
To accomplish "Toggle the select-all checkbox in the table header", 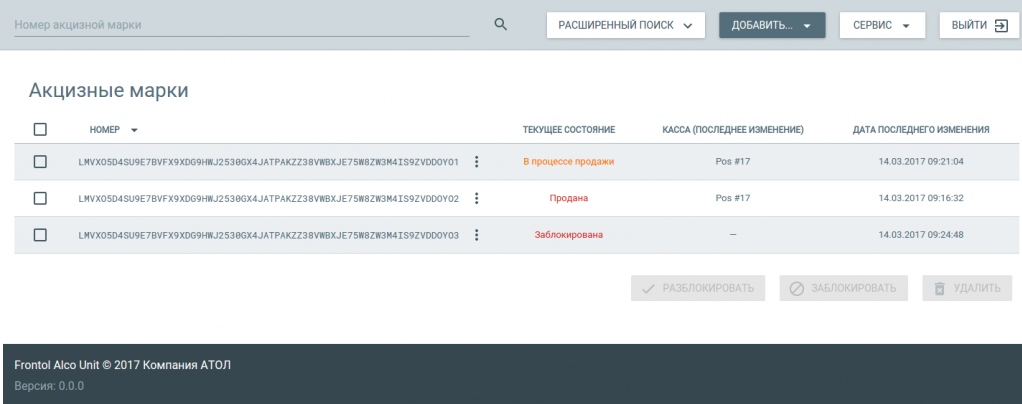I will click(40, 129).
